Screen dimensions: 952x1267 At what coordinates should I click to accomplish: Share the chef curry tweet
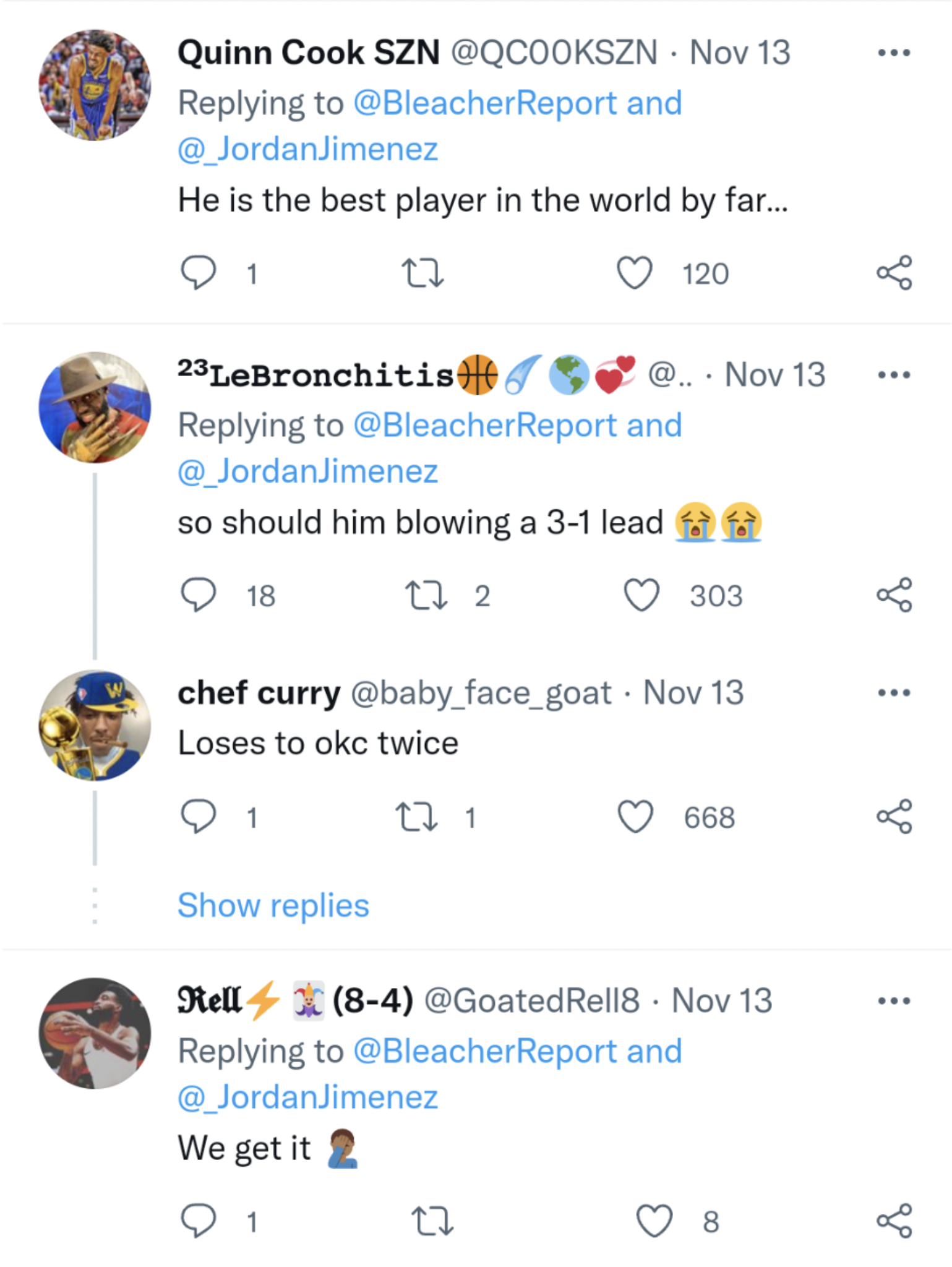point(894,817)
